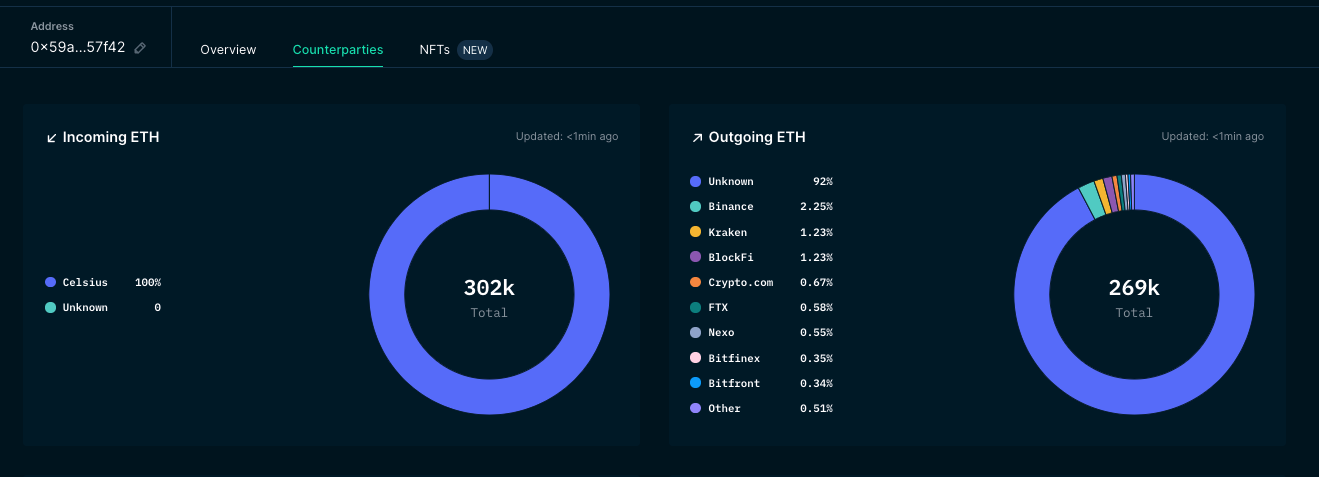The image size is (1319, 477).
Task: Select the Other legend entry
Action: click(x=724, y=408)
